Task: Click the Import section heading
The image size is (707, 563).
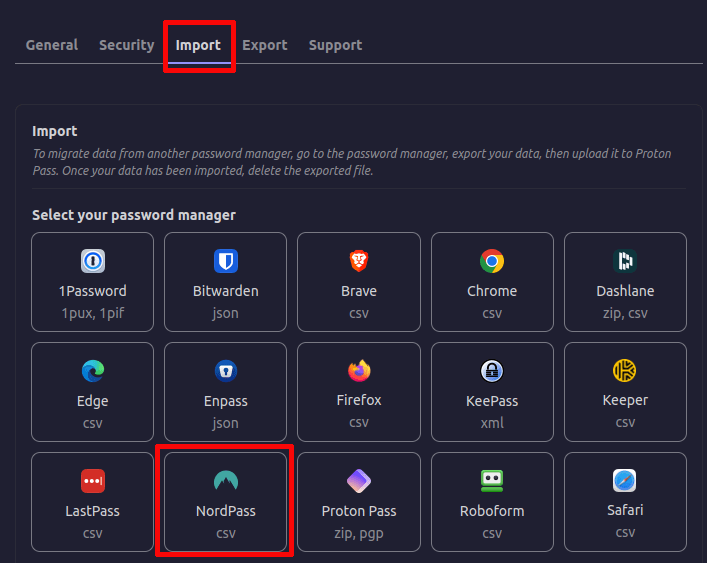Action: click(x=55, y=131)
